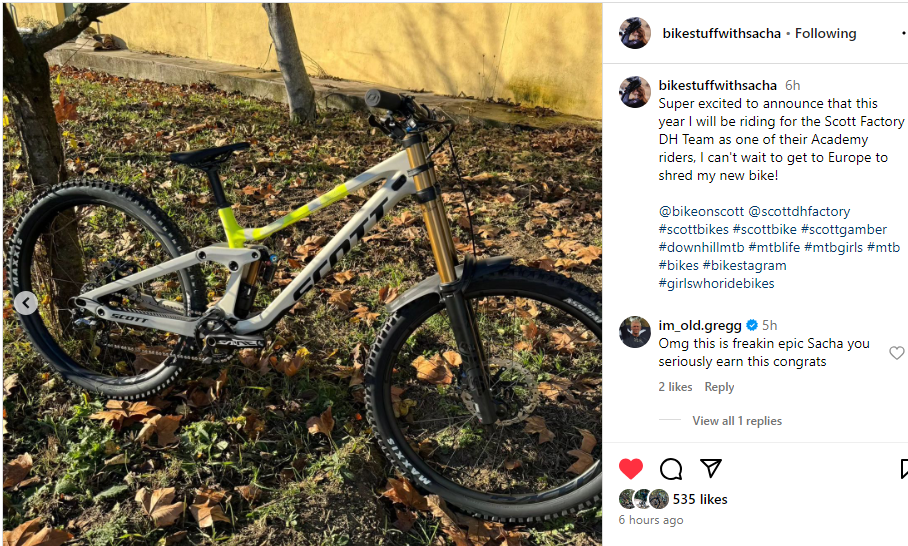This screenshot has width=908, height=546.
Task: Expand View all 1 replies
Action: point(737,421)
